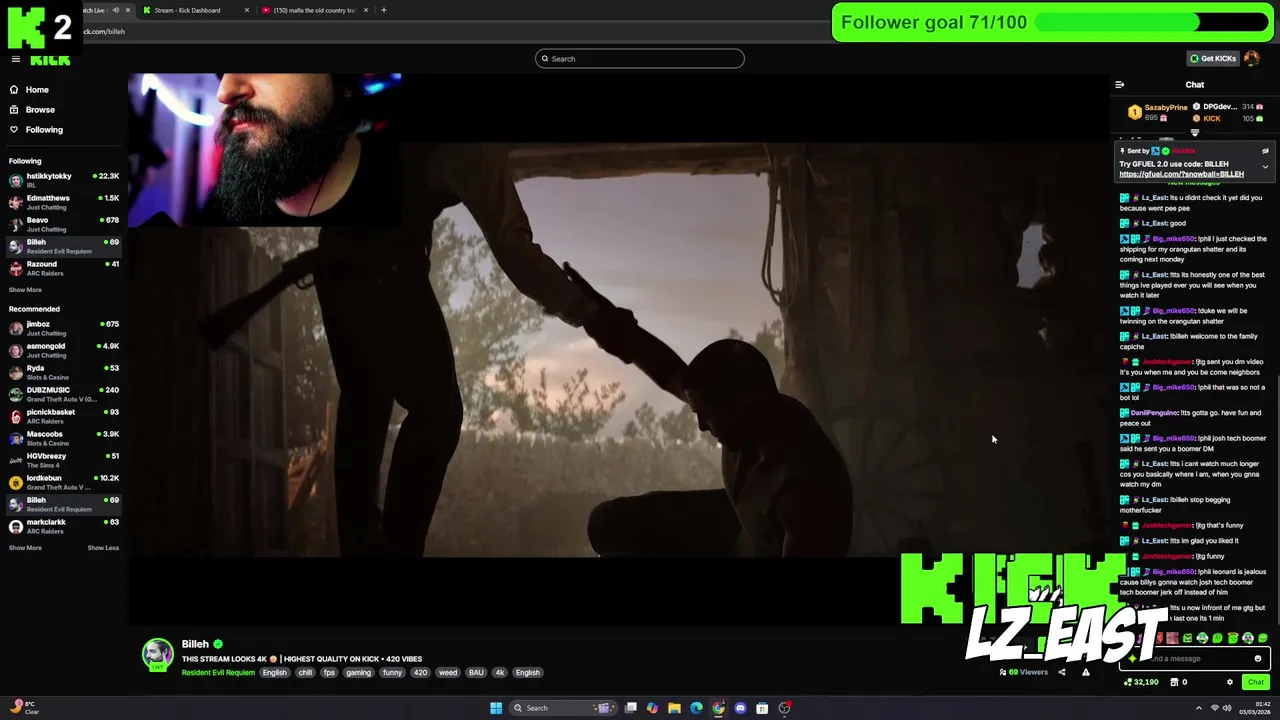The height and width of the screenshot is (720, 1280).
Task: Select the chill tag
Action: pos(305,673)
